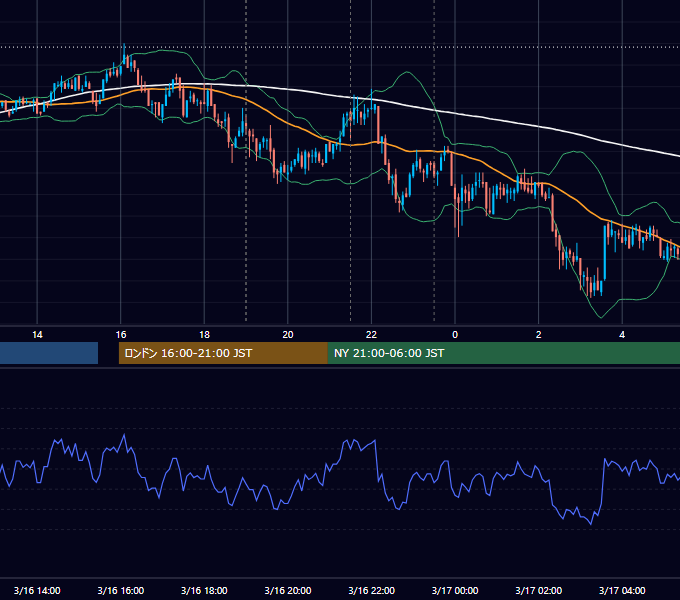The width and height of the screenshot is (680, 600).
Task: Click the 3/17 00:00 timestamp label
Action: pyautogui.click(x=455, y=590)
